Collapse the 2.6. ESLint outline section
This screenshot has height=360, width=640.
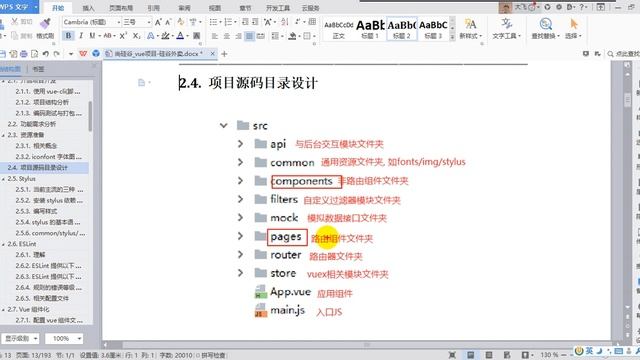pos(3,244)
